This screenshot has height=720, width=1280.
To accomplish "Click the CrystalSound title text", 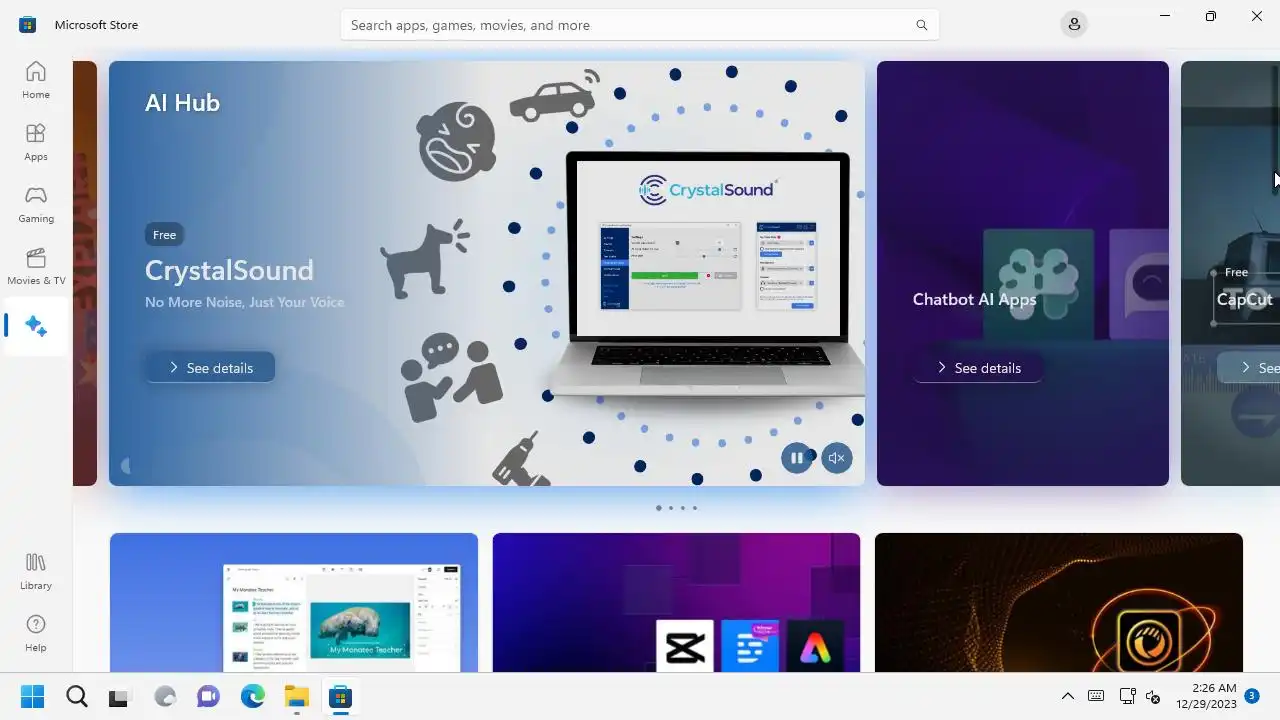I will (229, 270).
